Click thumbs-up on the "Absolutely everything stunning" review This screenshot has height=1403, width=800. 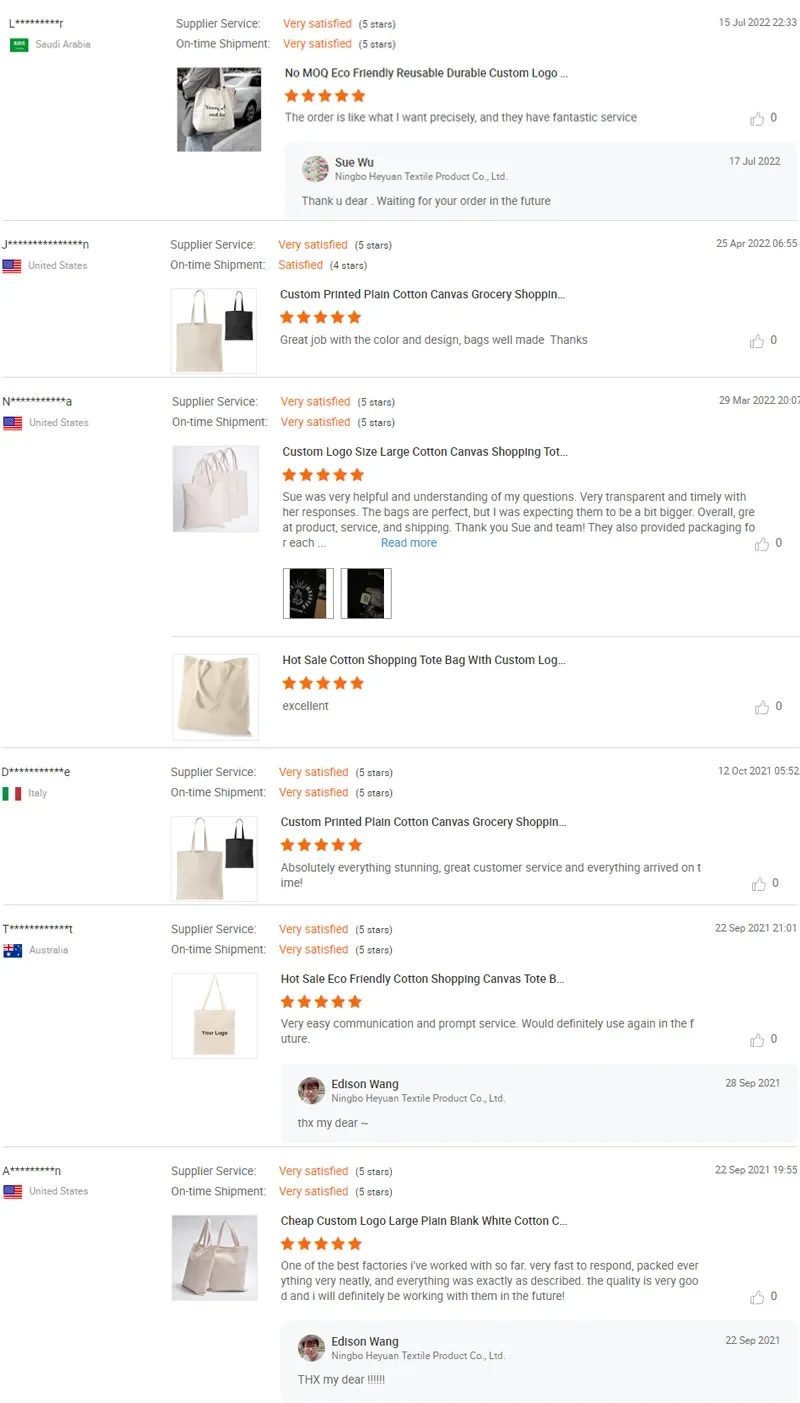(x=758, y=884)
